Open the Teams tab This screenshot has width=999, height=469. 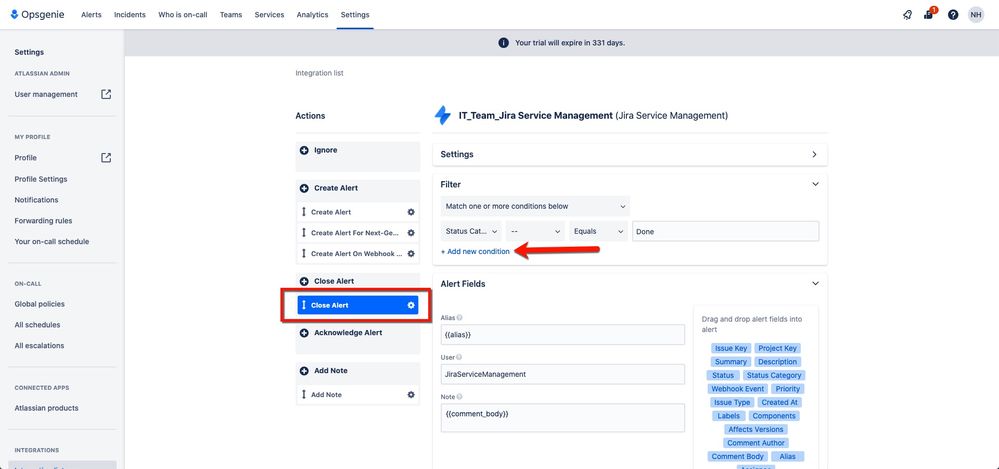(x=231, y=15)
